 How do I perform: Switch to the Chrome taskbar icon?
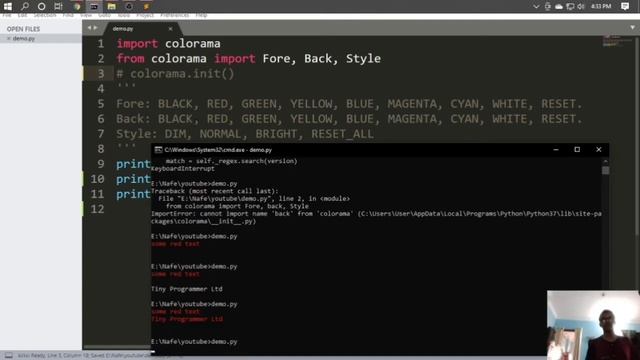coord(77,7)
